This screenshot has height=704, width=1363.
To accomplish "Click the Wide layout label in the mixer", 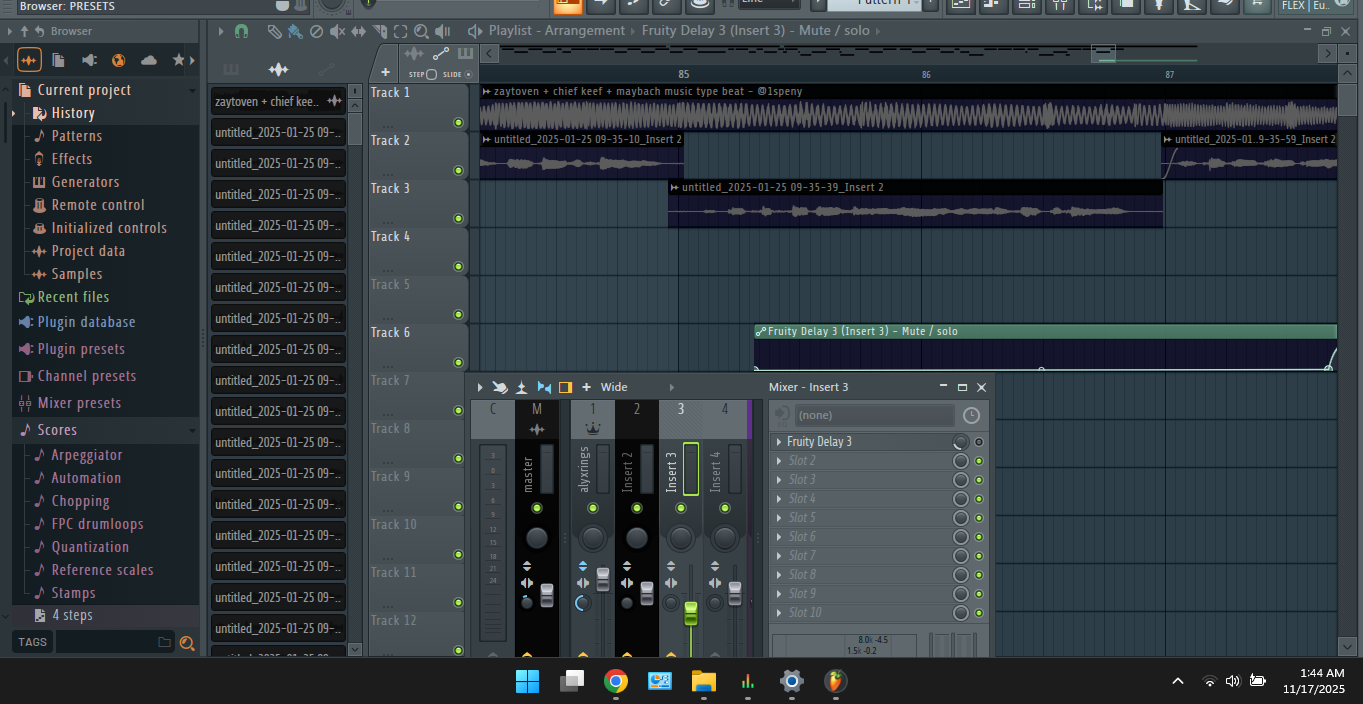I will click(x=614, y=387).
